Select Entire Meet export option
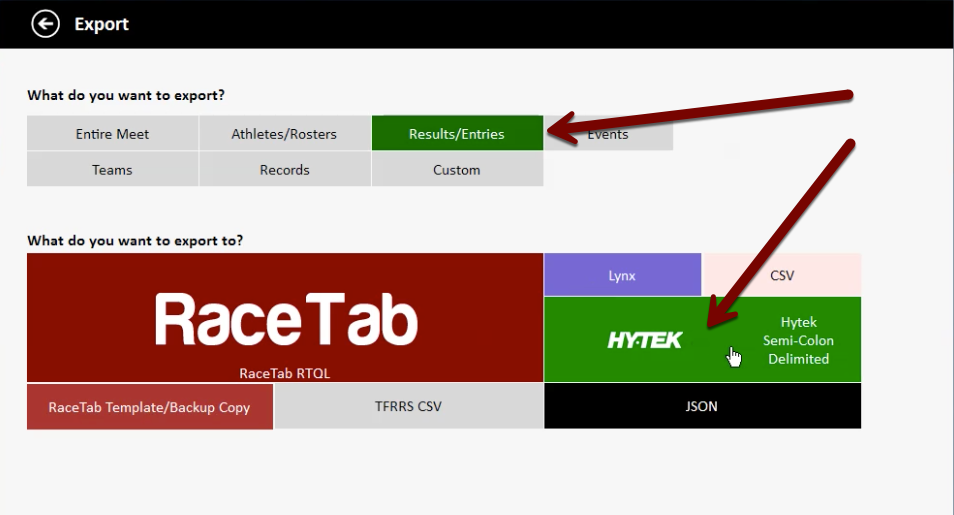The image size is (954, 515). click(113, 133)
